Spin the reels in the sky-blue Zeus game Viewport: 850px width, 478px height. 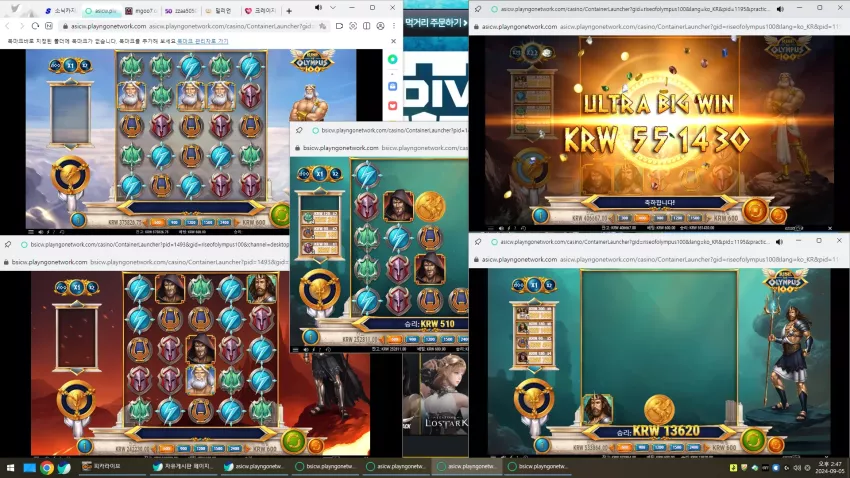pyautogui.click(x=280, y=215)
